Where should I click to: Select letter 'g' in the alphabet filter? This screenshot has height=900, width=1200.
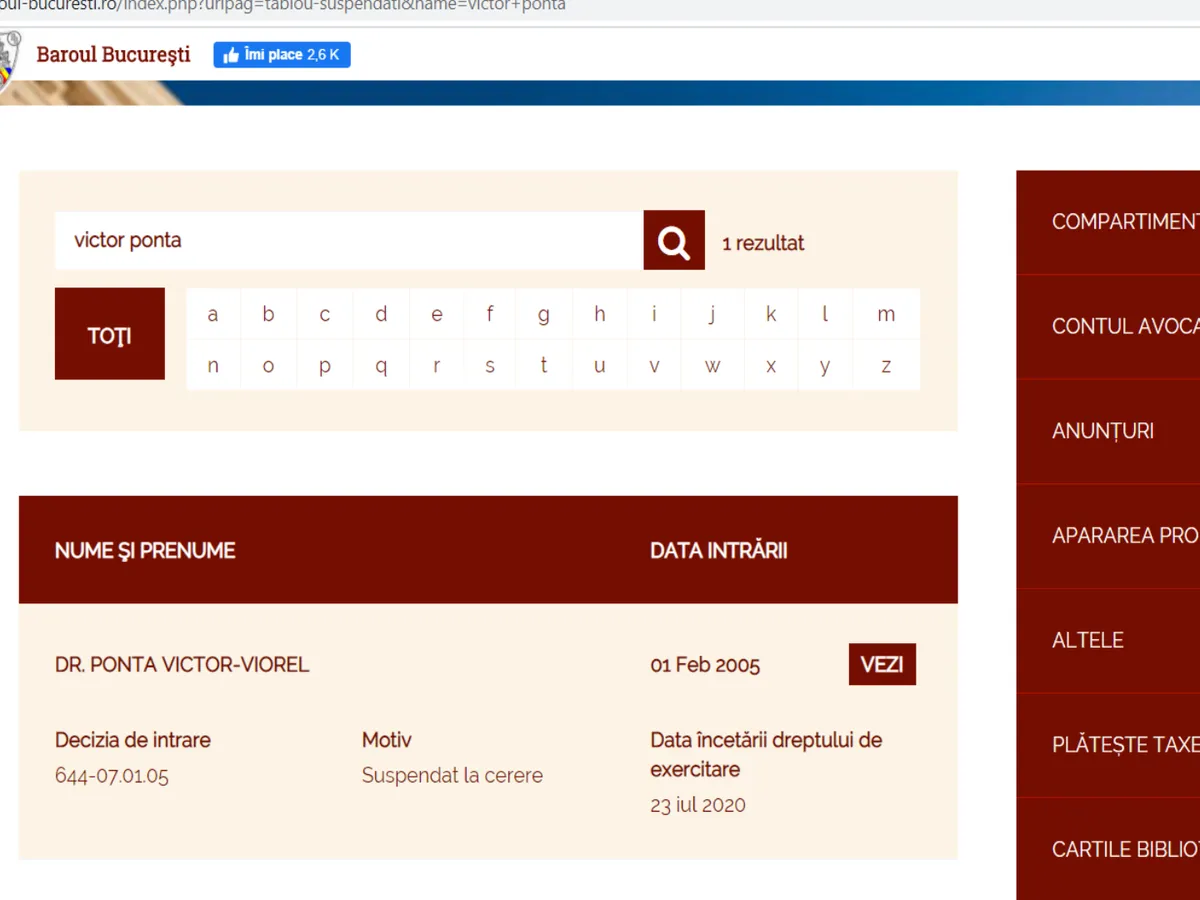click(x=543, y=314)
